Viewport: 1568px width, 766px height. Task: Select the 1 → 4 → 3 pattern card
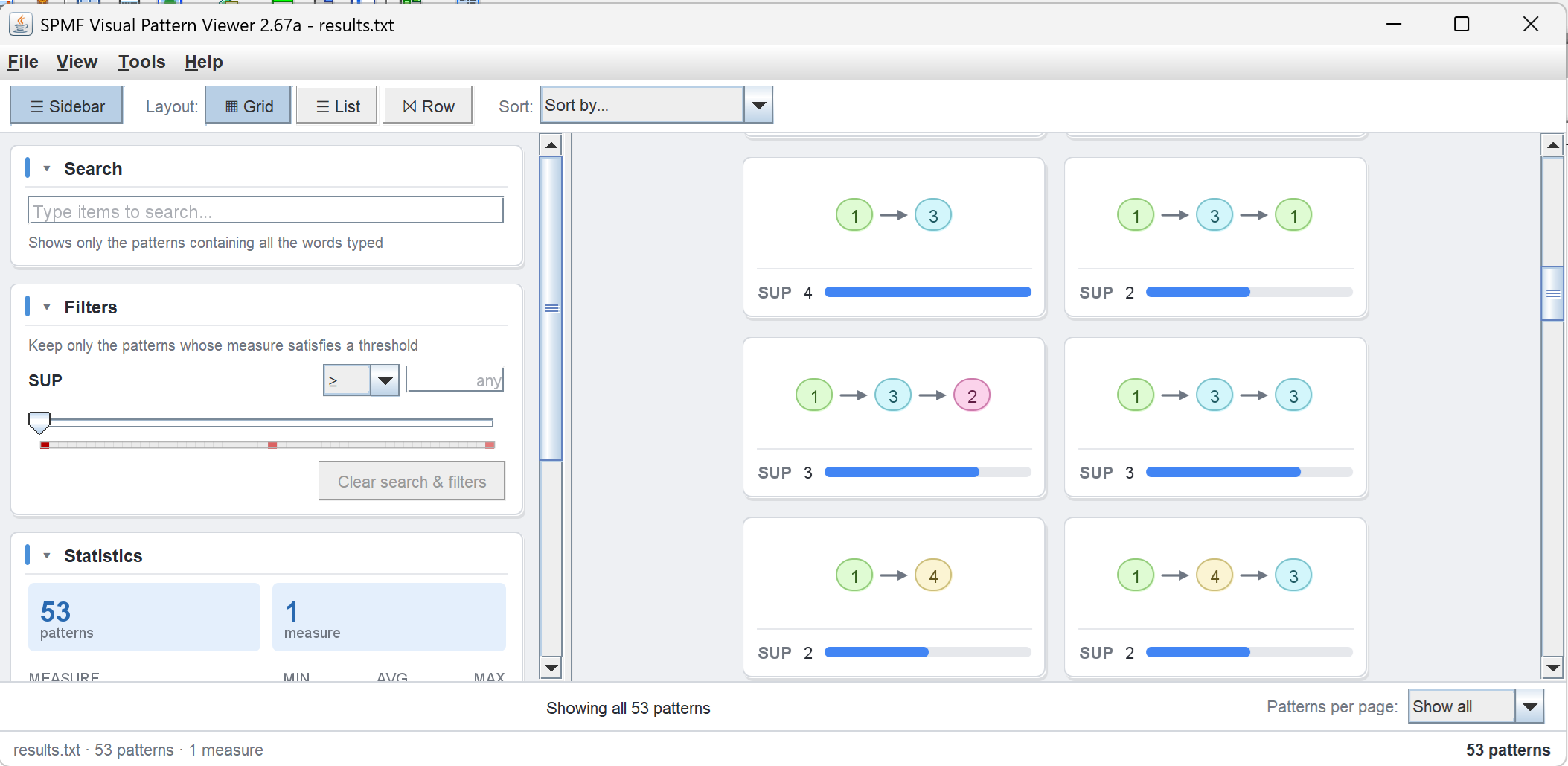pyautogui.click(x=1215, y=598)
